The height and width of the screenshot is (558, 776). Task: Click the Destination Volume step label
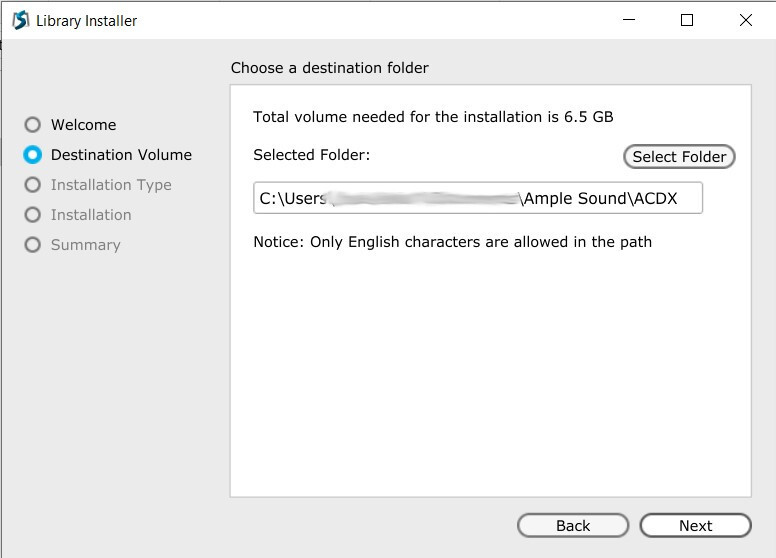(121, 155)
